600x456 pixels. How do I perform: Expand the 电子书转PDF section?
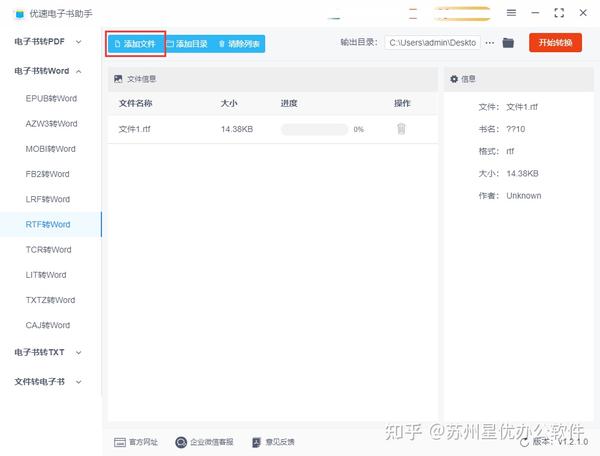pyautogui.click(x=48, y=42)
